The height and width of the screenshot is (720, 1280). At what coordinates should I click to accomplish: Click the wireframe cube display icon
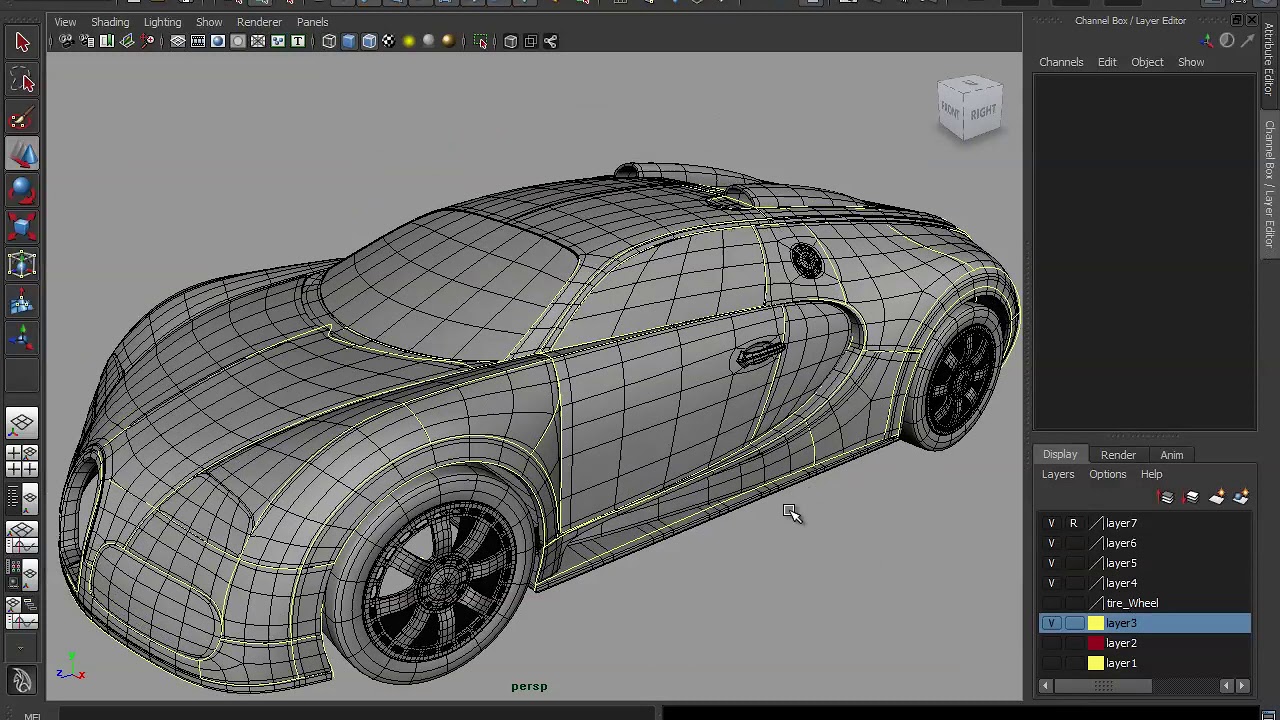coord(329,41)
